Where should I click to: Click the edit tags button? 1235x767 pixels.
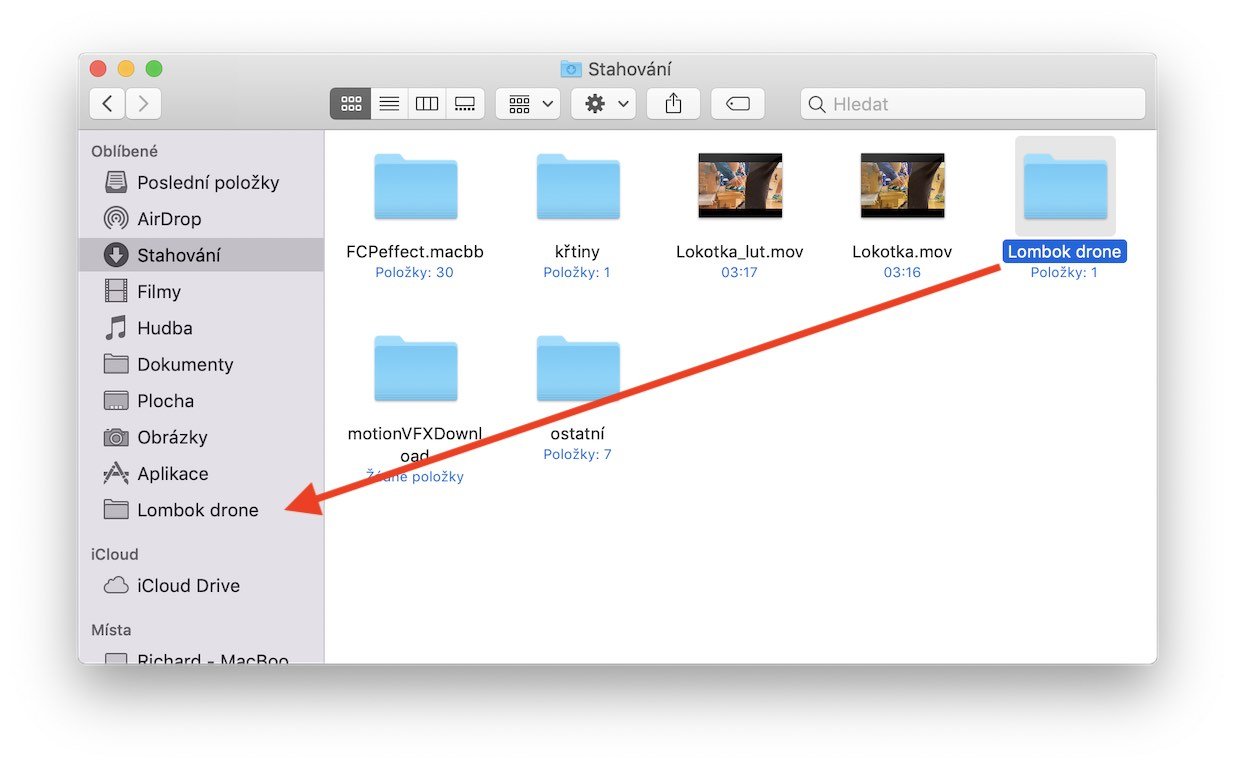tap(738, 104)
